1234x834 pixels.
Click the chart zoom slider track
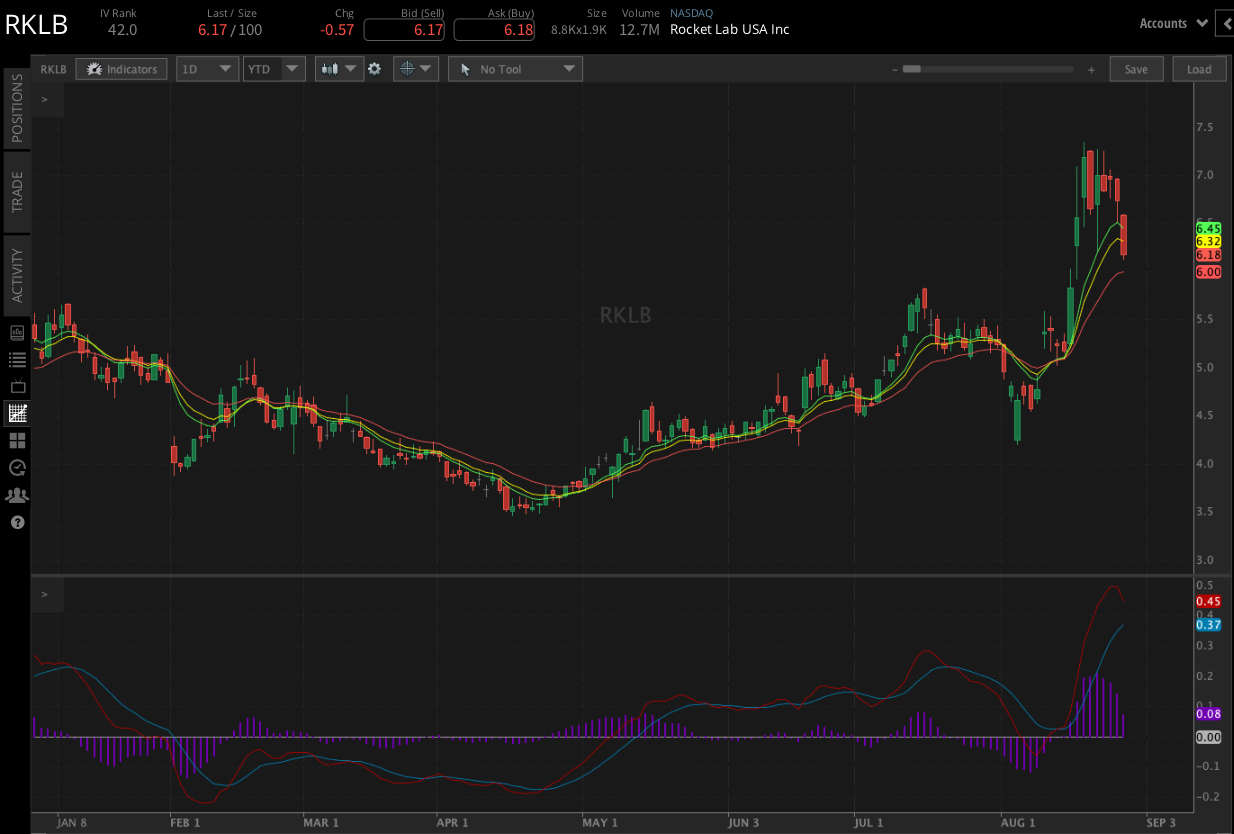pyautogui.click(x=992, y=69)
